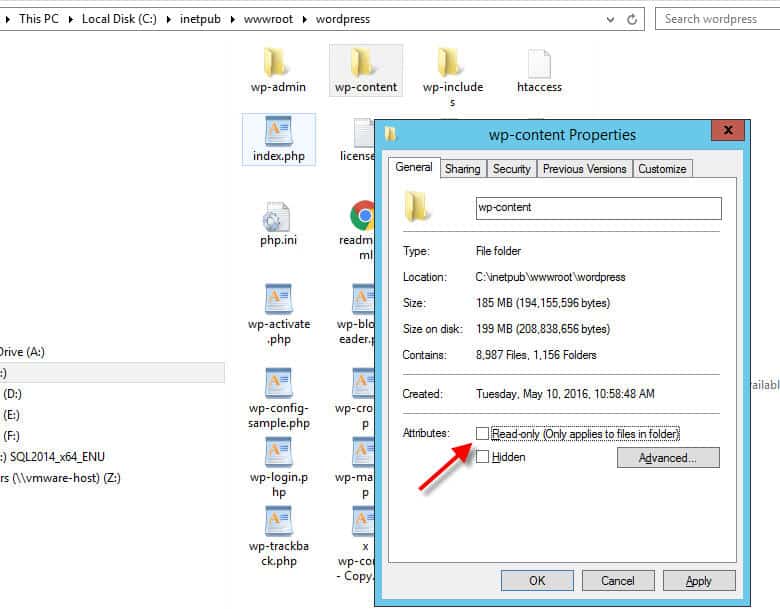Click the Location path text value

tap(550, 277)
